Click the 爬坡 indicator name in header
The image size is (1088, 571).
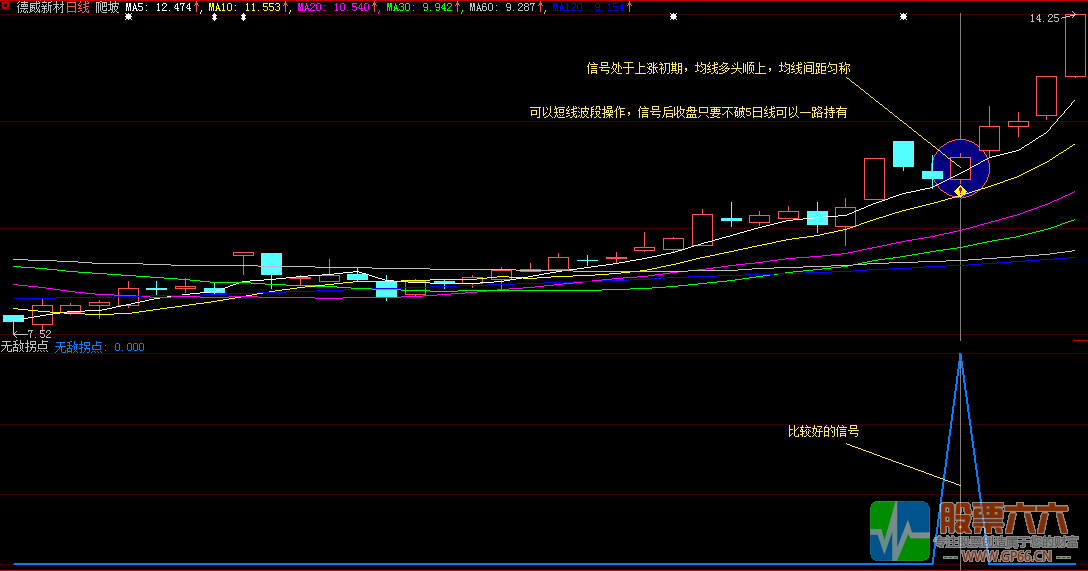pos(107,8)
